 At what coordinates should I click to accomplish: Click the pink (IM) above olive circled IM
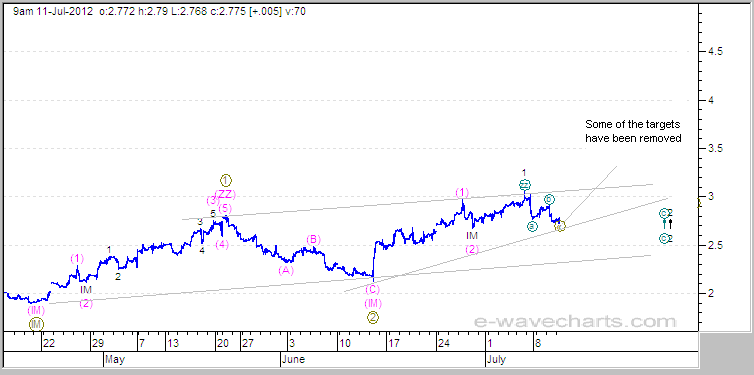tap(36, 310)
